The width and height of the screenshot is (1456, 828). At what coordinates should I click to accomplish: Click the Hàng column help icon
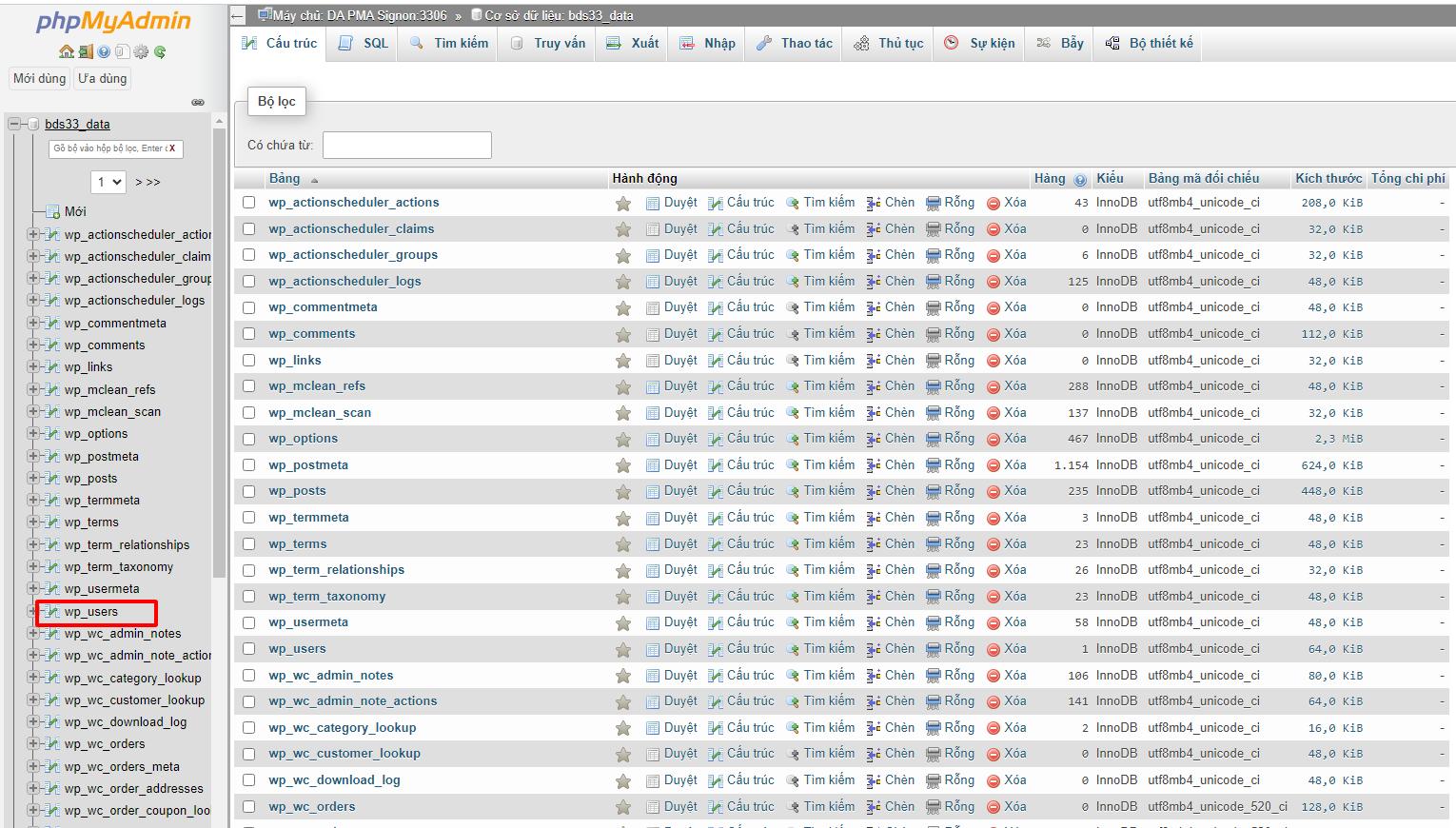click(1080, 179)
